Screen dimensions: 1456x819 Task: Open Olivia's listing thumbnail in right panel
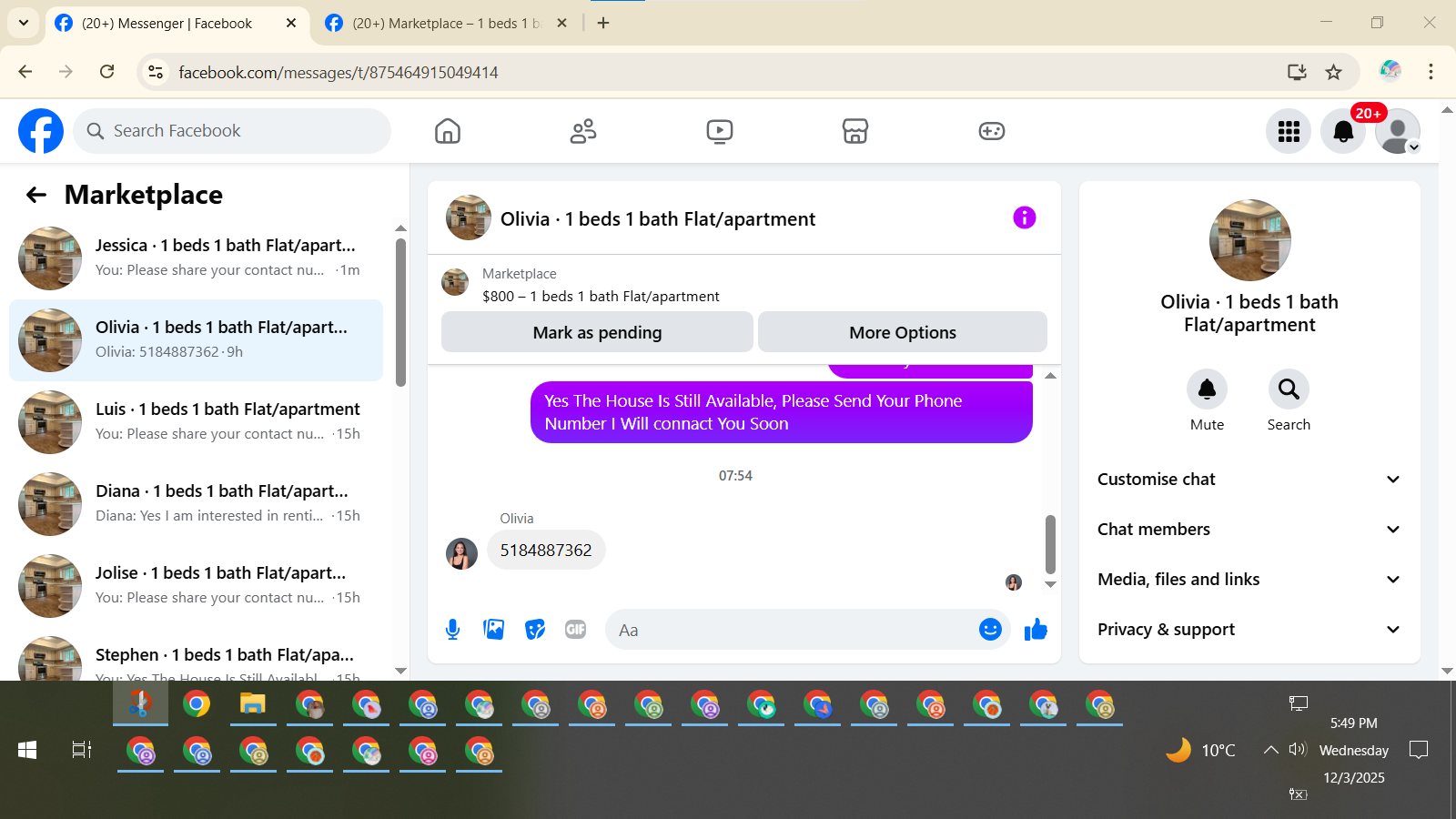point(1249,240)
